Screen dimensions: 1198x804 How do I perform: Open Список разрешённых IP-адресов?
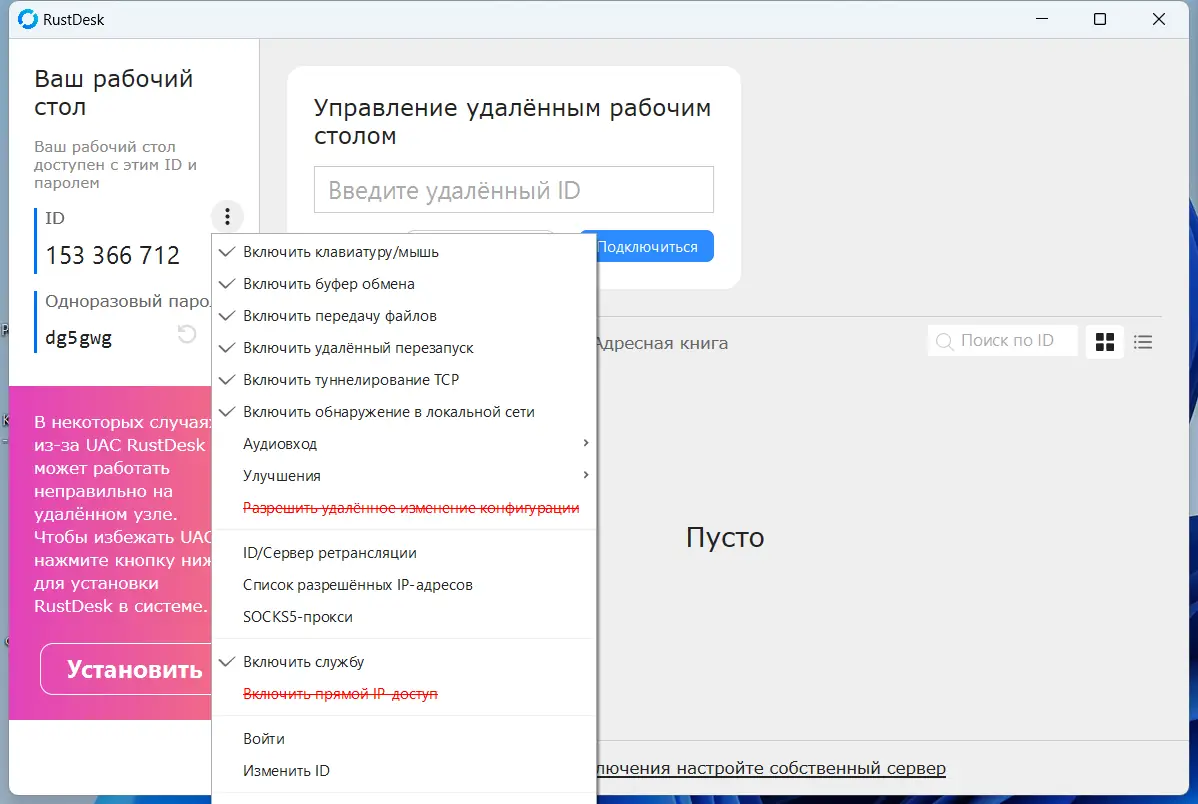click(x=404, y=585)
